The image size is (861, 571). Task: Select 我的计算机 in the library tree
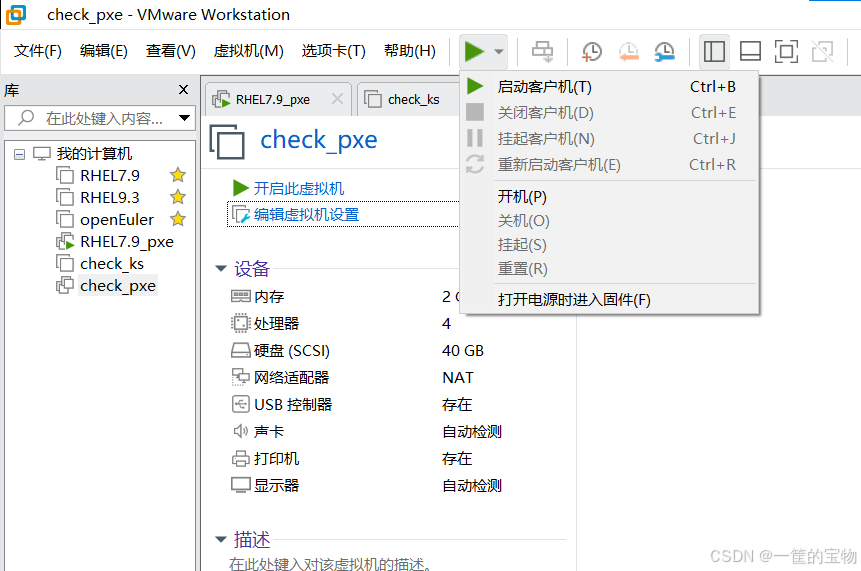coord(94,154)
